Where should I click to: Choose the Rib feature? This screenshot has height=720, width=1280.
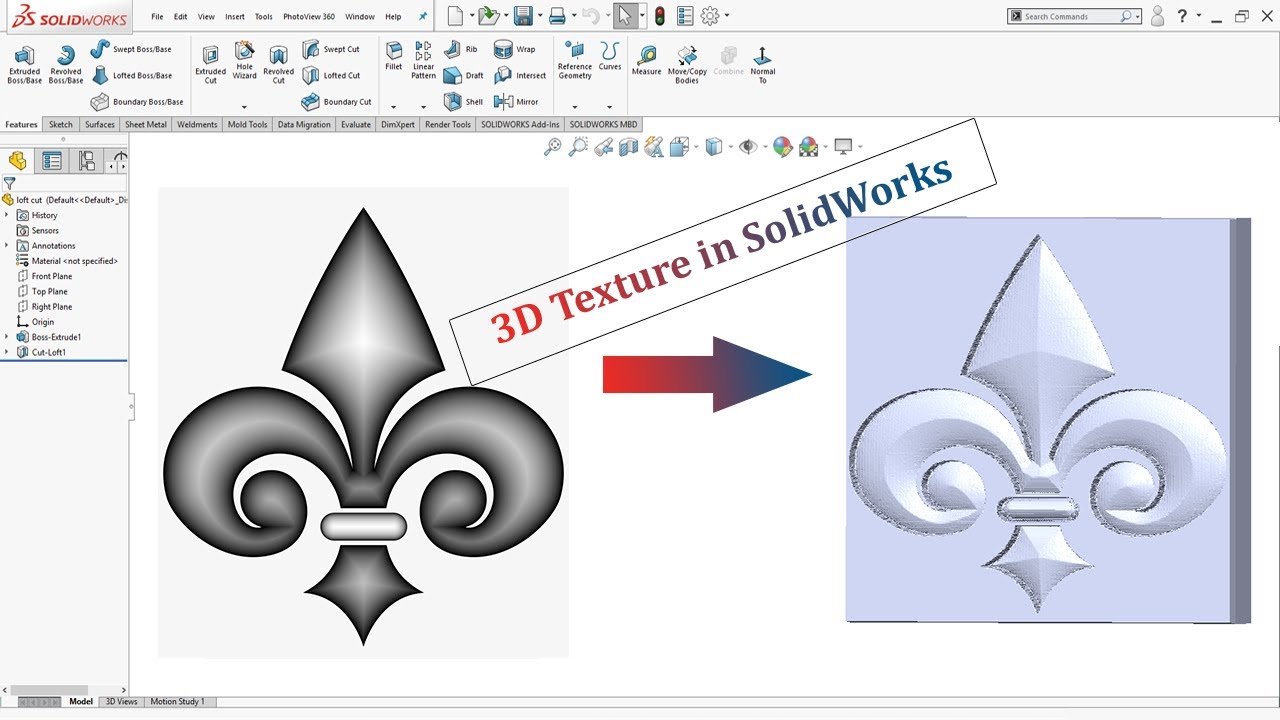460,49
